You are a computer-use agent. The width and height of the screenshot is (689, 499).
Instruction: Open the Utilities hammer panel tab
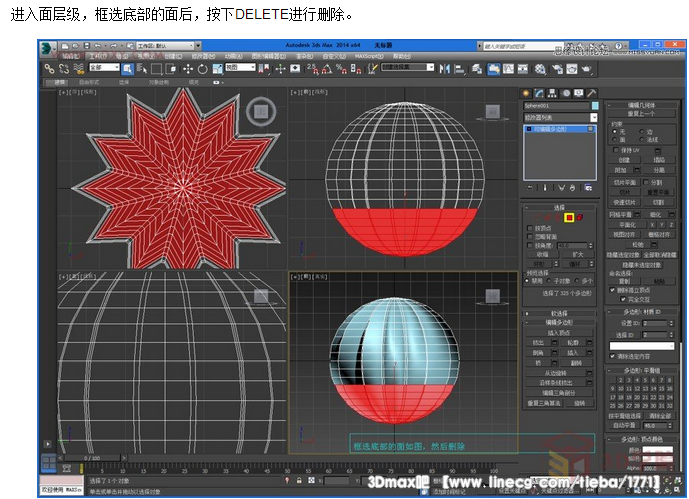click(591, 93)
